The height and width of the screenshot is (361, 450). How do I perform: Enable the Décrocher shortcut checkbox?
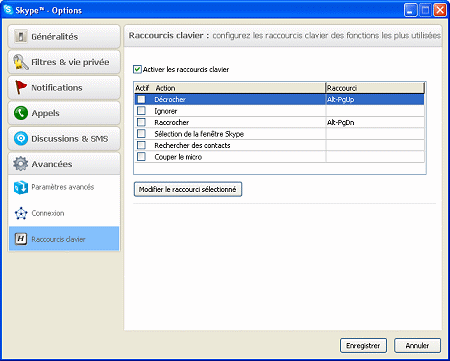[141, 99]
